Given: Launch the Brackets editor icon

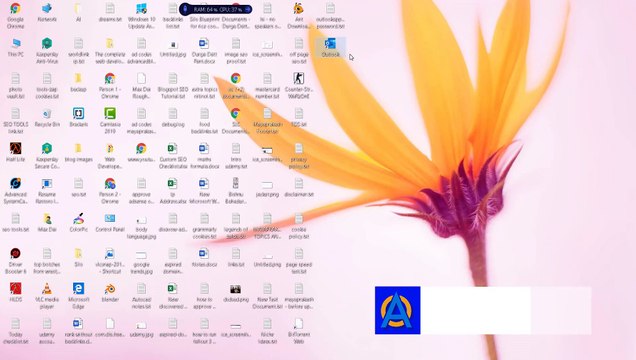Looking at the screenshot, I should (x=79, y=117).
